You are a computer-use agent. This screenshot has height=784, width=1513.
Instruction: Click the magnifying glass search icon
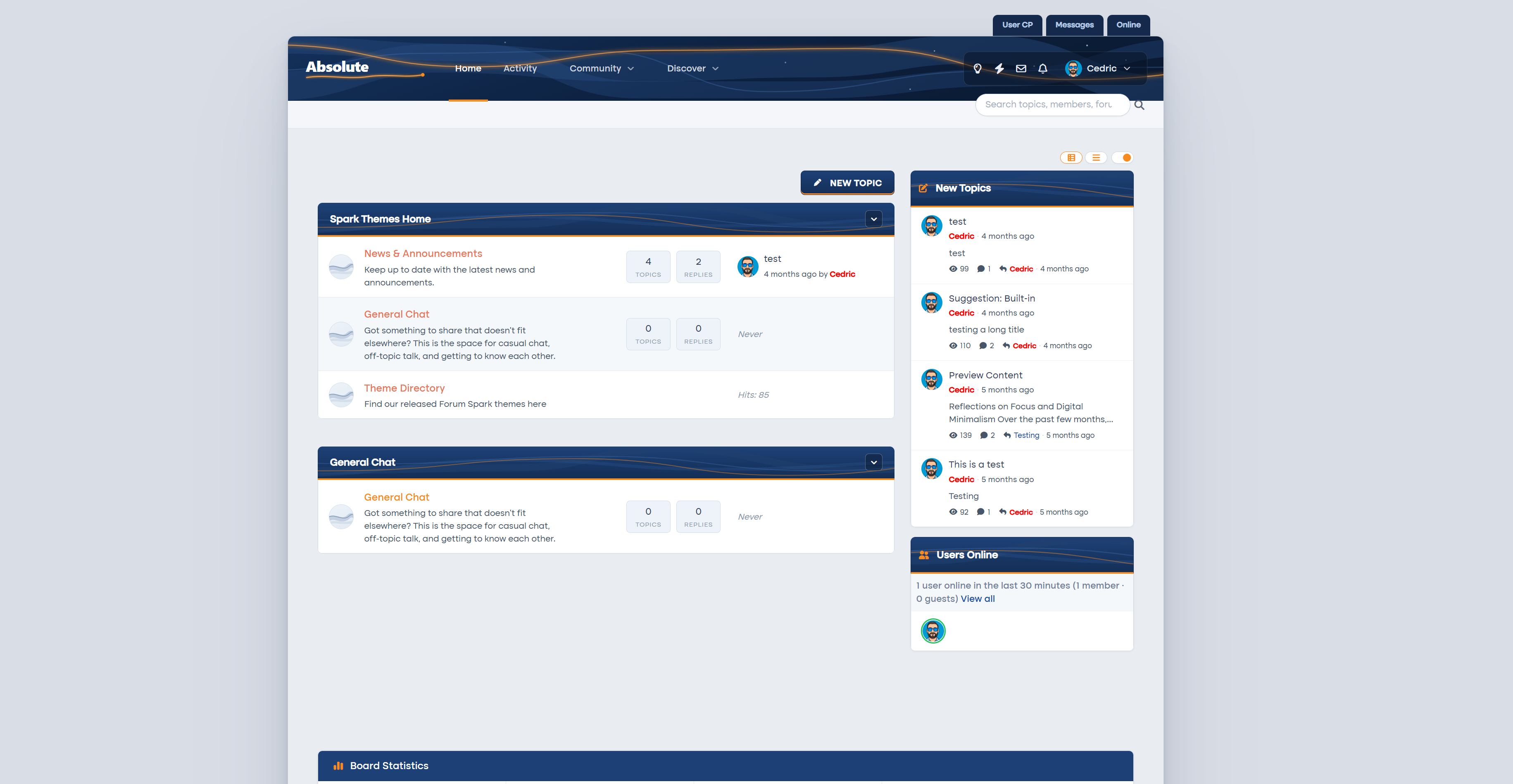coord(1140,105)
